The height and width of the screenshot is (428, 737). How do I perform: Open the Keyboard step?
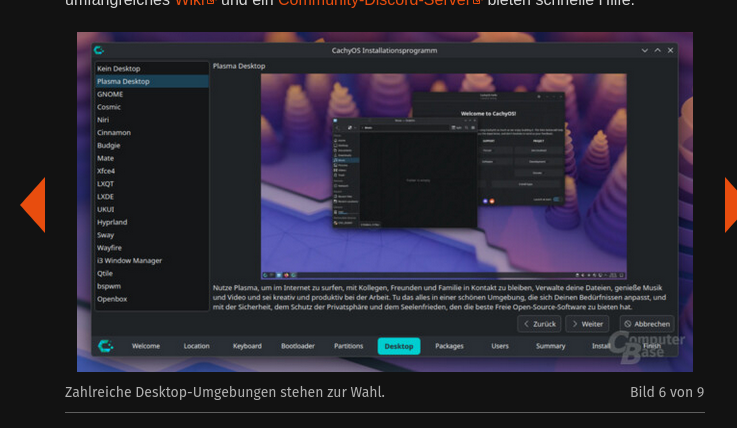[247, 346]
